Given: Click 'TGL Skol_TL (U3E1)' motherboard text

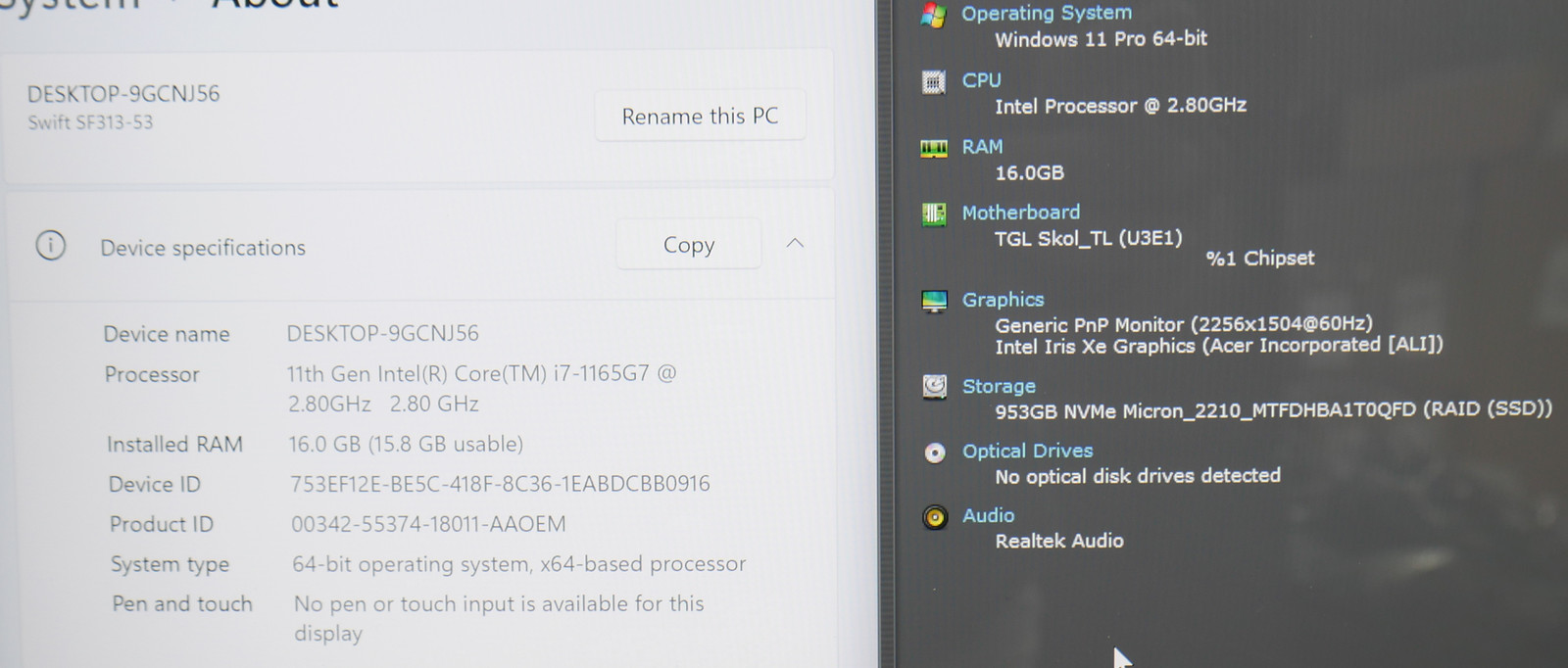Looking at the screenshot, I should (x=1088, y=239).
